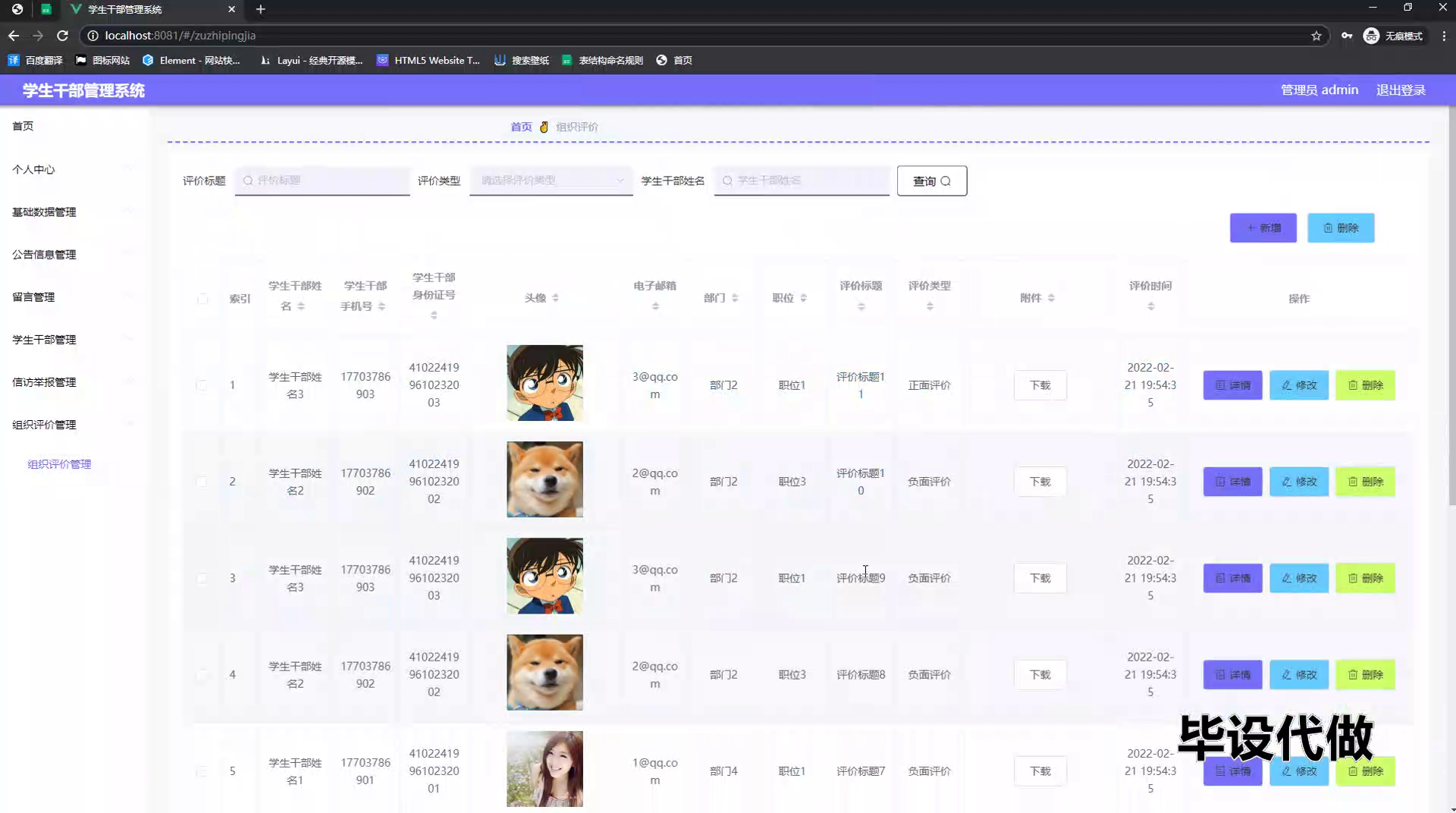The image size is (1456, 813).
Task: Click 管理员 admin in header
Action: (1319, 89)
